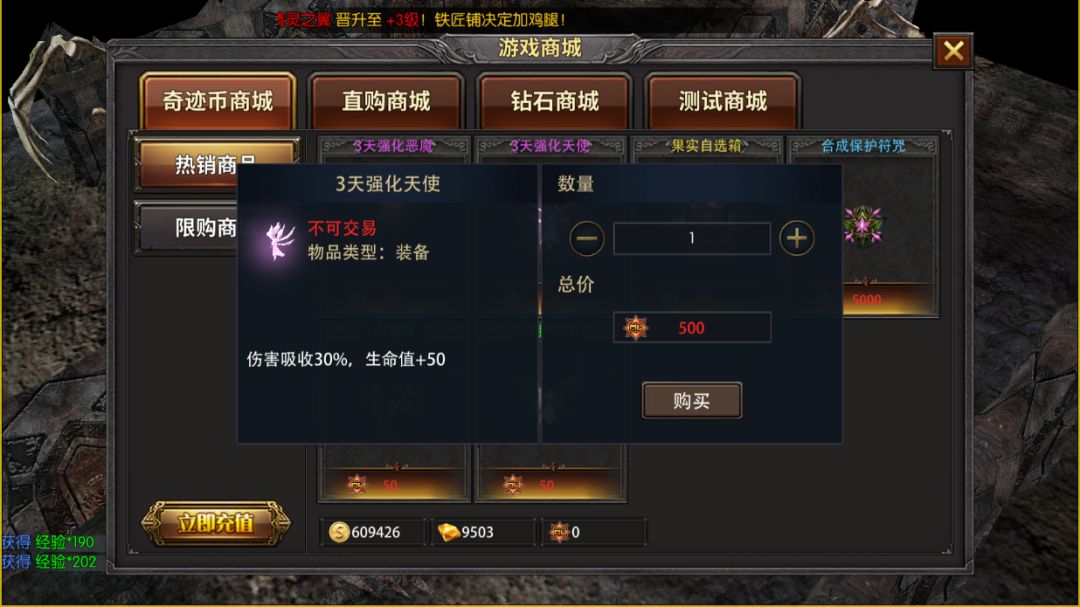Select the 限购商品 category
The image size is (1080, 607).
click(x=186, y=227)
